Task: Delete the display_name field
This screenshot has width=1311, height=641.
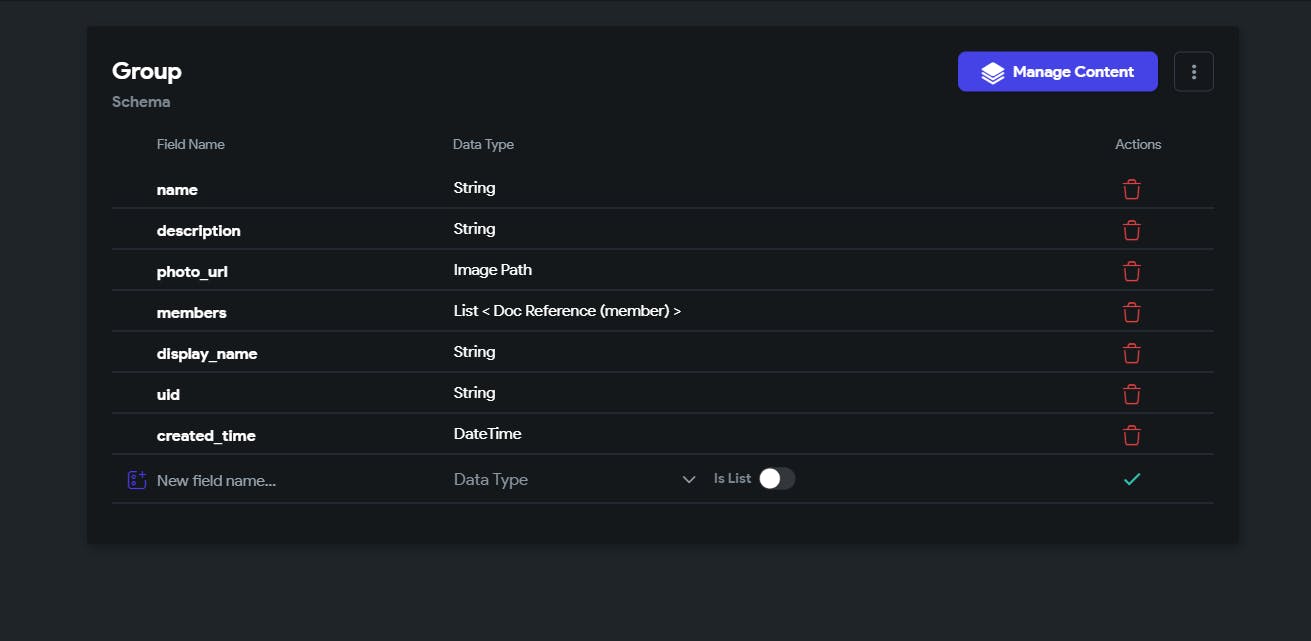Action: (1131, 353)
